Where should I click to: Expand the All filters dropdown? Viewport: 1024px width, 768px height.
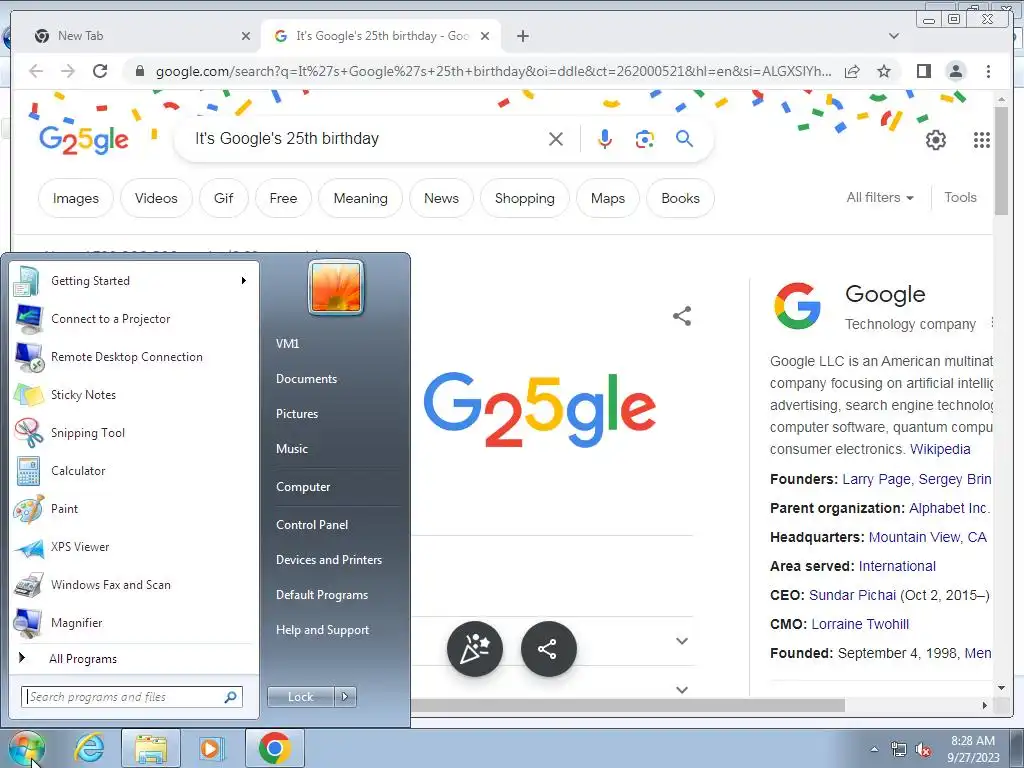click(879, 197)
